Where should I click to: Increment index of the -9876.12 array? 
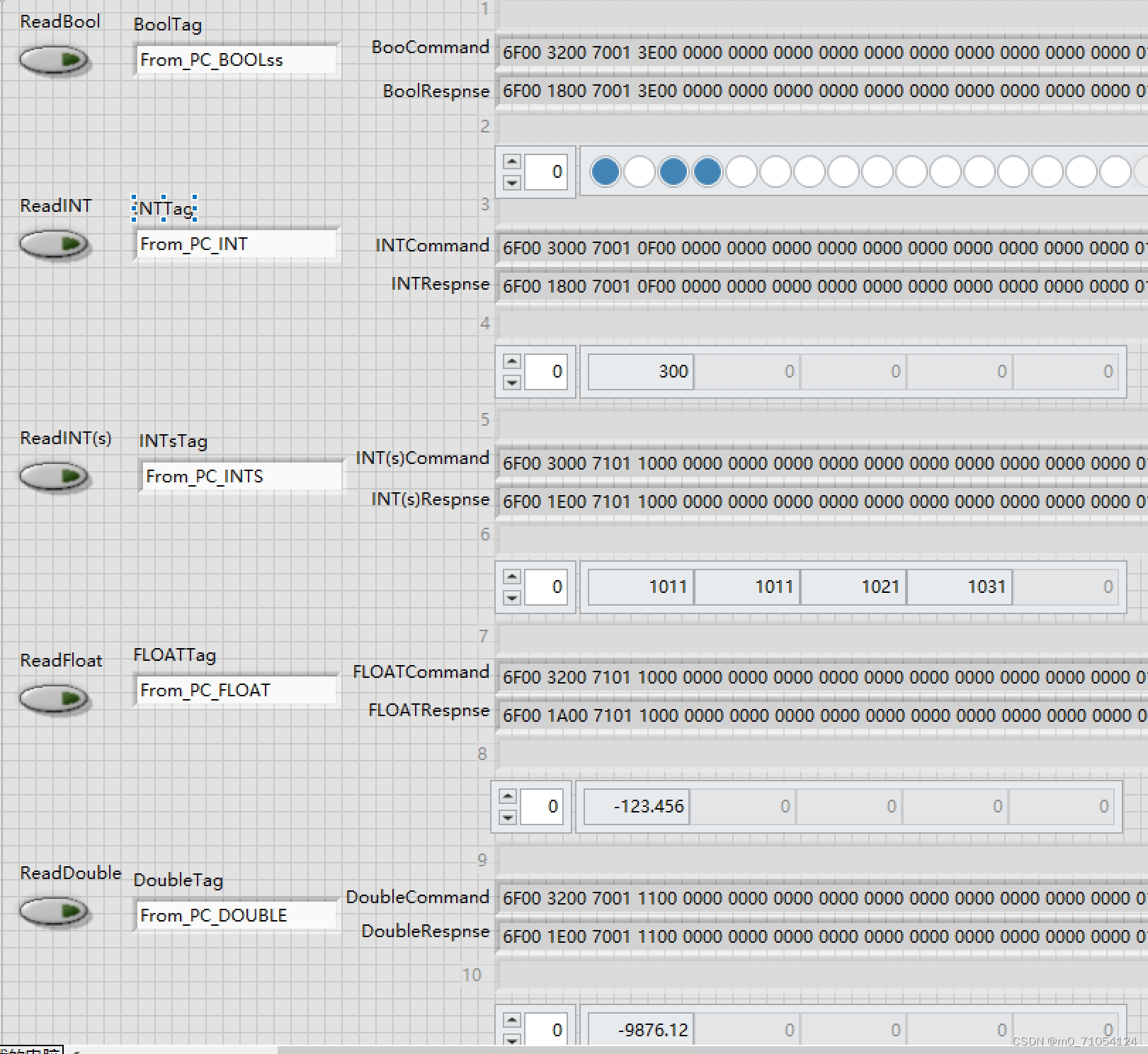click(512, 1021)
